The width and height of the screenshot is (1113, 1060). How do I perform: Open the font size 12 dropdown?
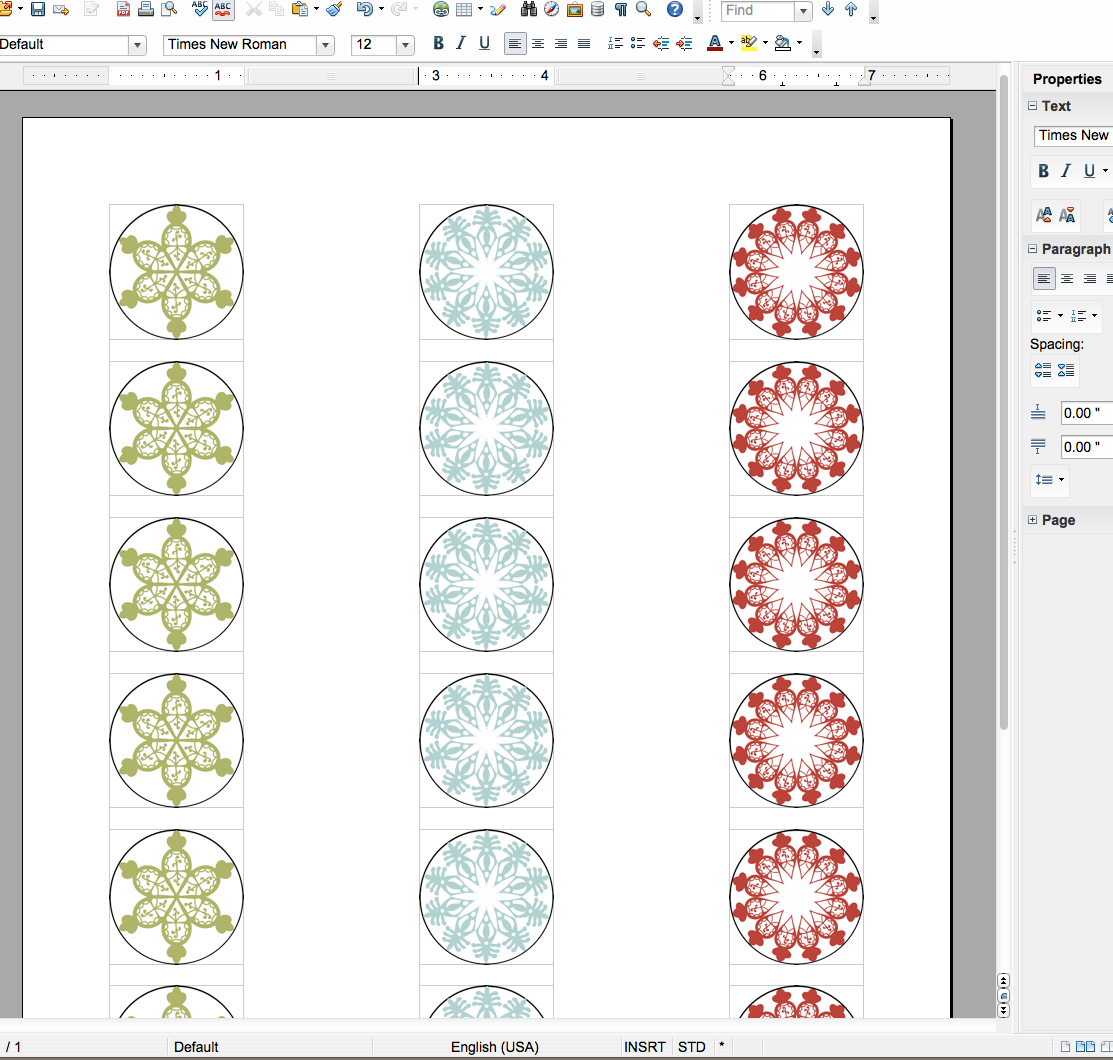click(x=405, y=45)
